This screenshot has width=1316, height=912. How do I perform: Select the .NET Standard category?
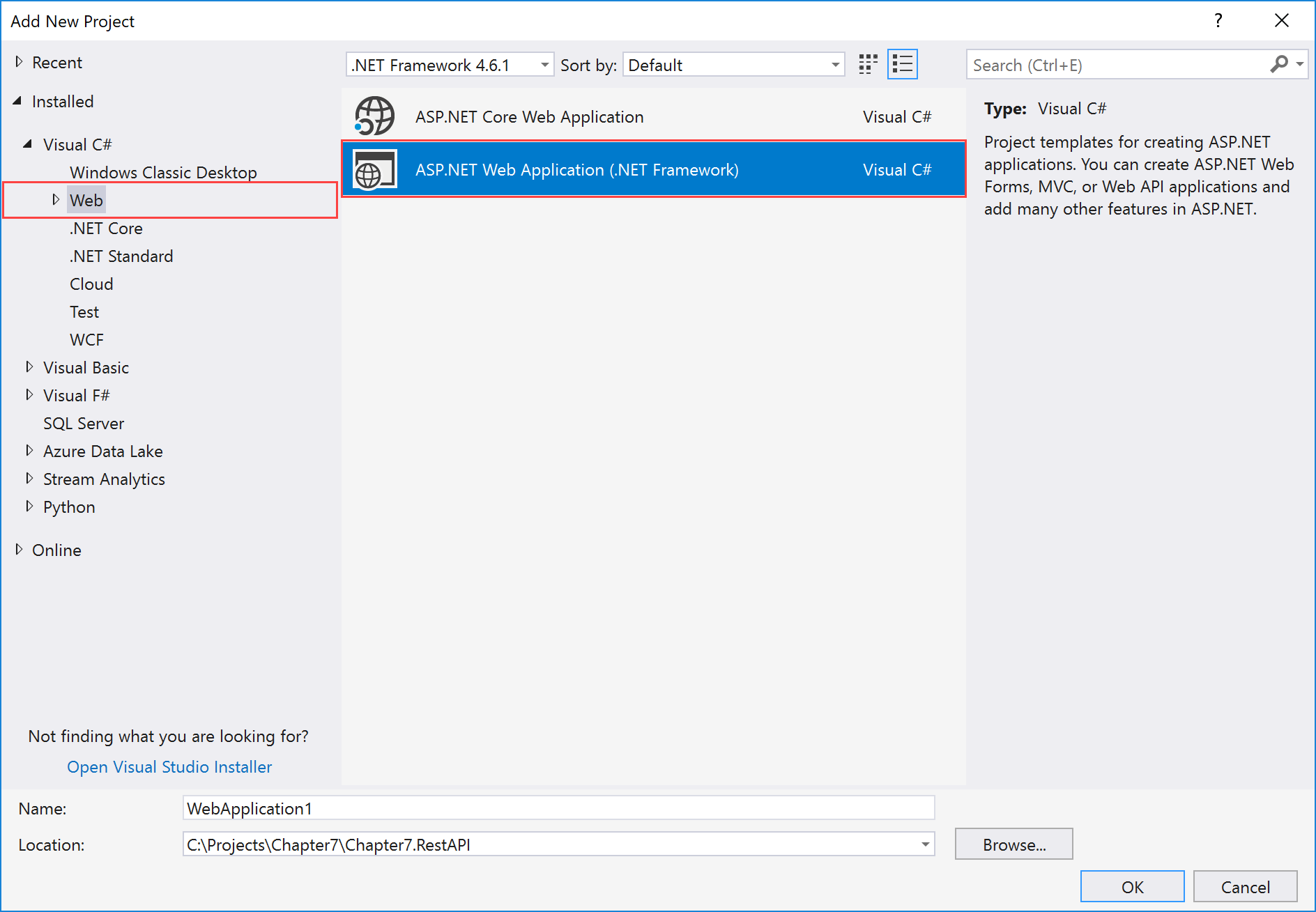[x=121, y=256]
